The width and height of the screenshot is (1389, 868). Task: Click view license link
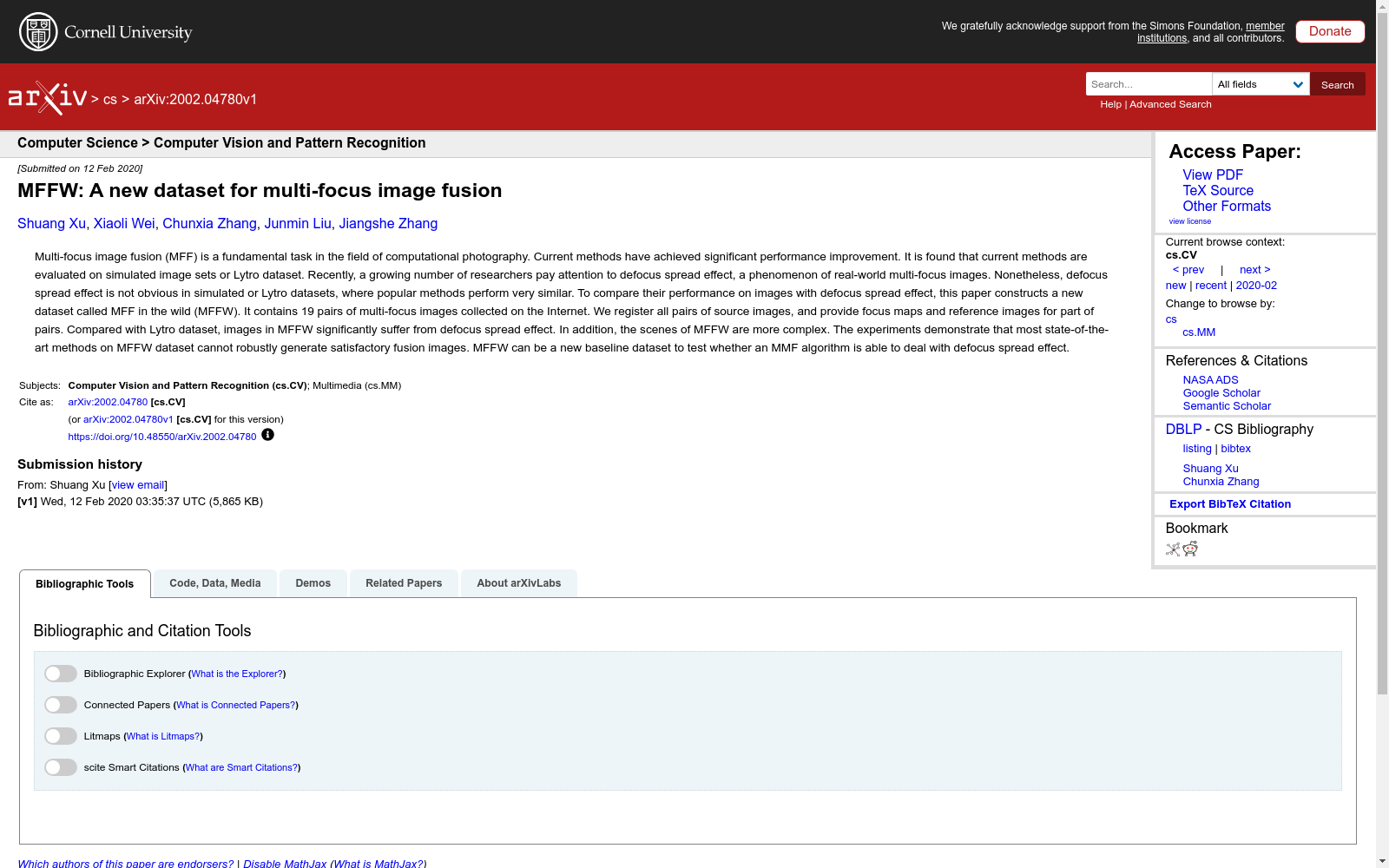(1190, 221)
